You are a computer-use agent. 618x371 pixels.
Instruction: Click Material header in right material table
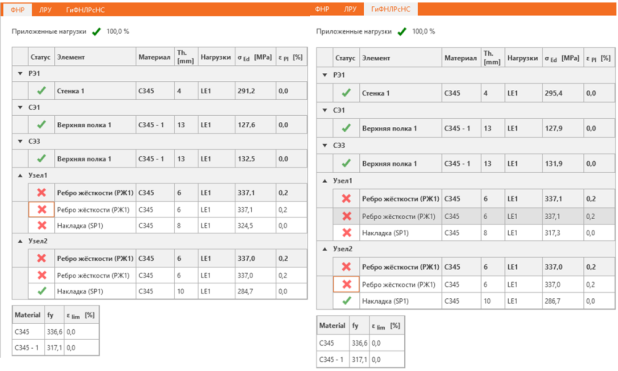[x=332, y=326]
